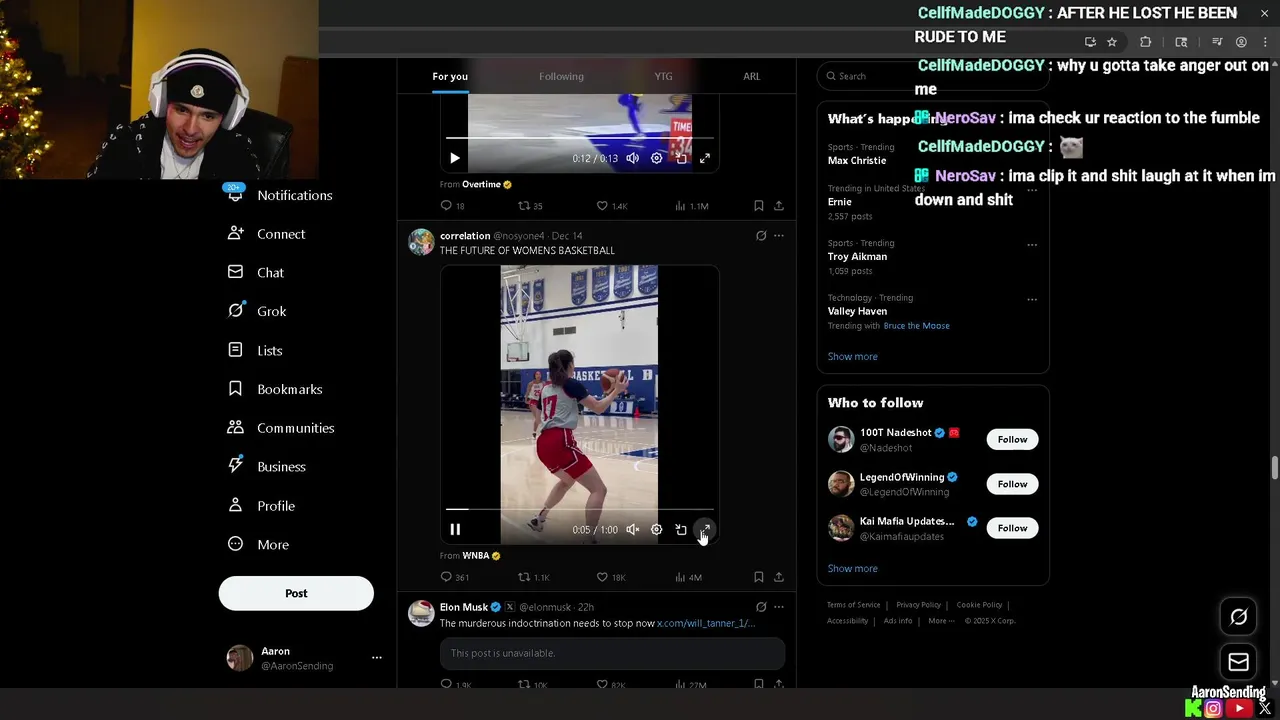The height and width of the screenshot is (720, 1280).
Task: Open more options on Elon Musk post
Action: 779,607
